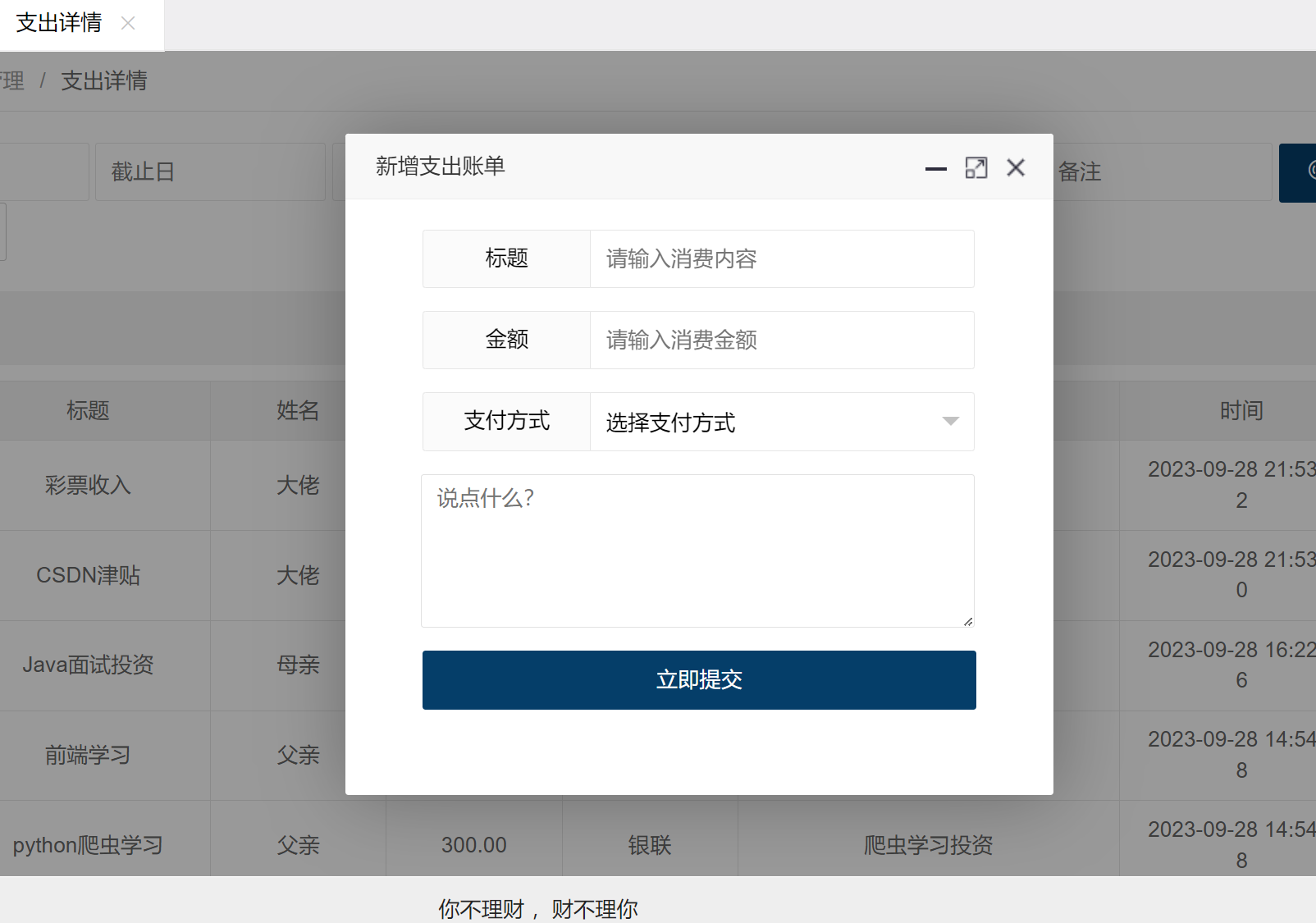Click the dropdown arrow for payment method

950,422
